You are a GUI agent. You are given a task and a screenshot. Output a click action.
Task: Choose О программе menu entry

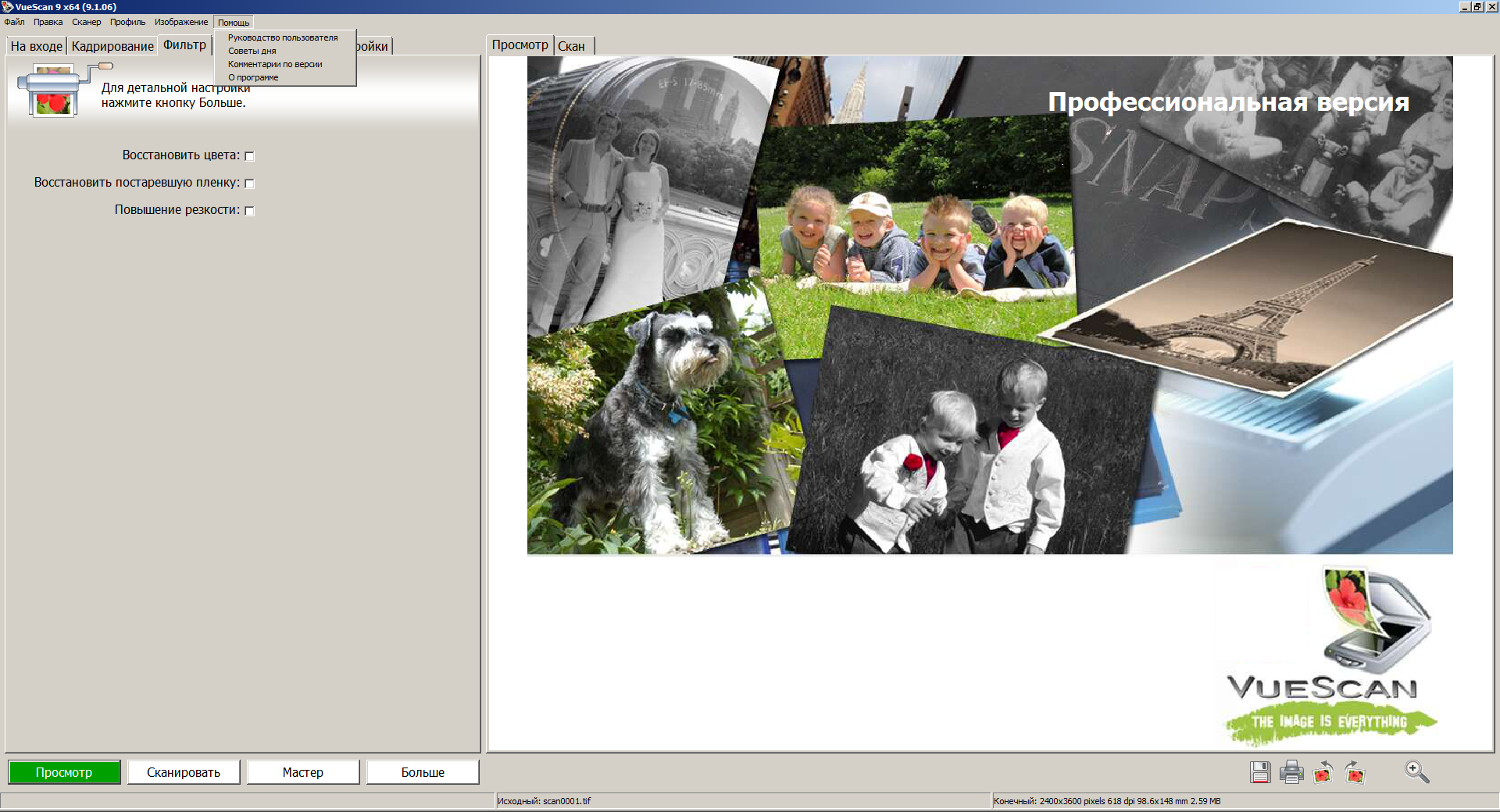click(253, 77)
